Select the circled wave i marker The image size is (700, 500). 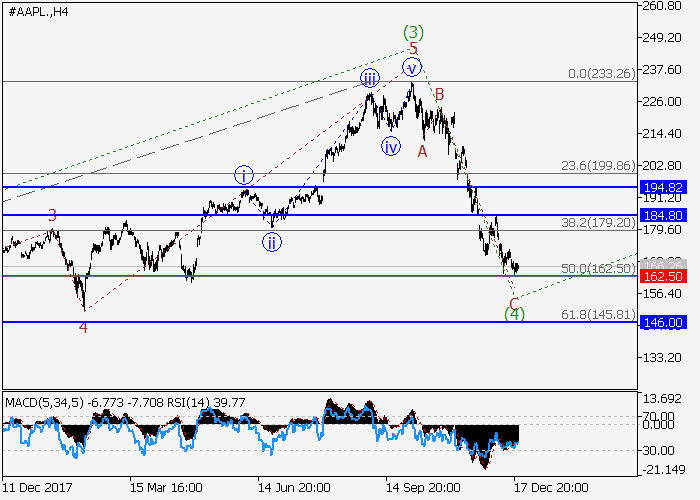pyautogui.click(x=245, y=176)
